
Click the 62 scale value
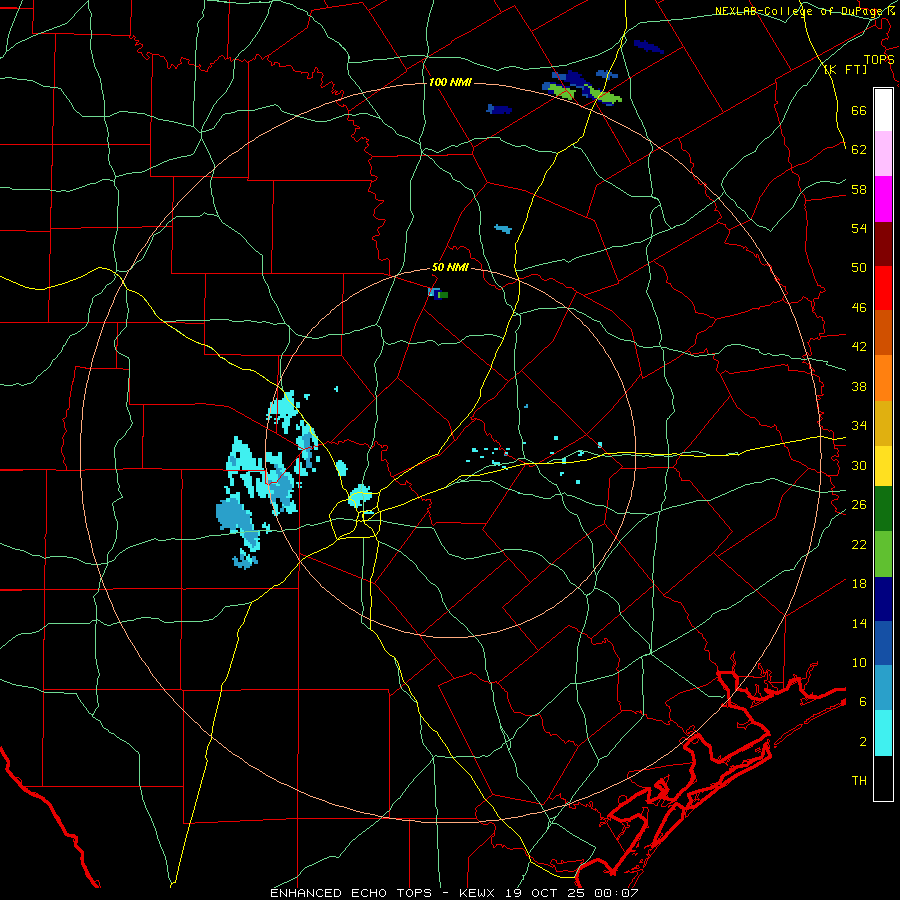coord(859,150)
